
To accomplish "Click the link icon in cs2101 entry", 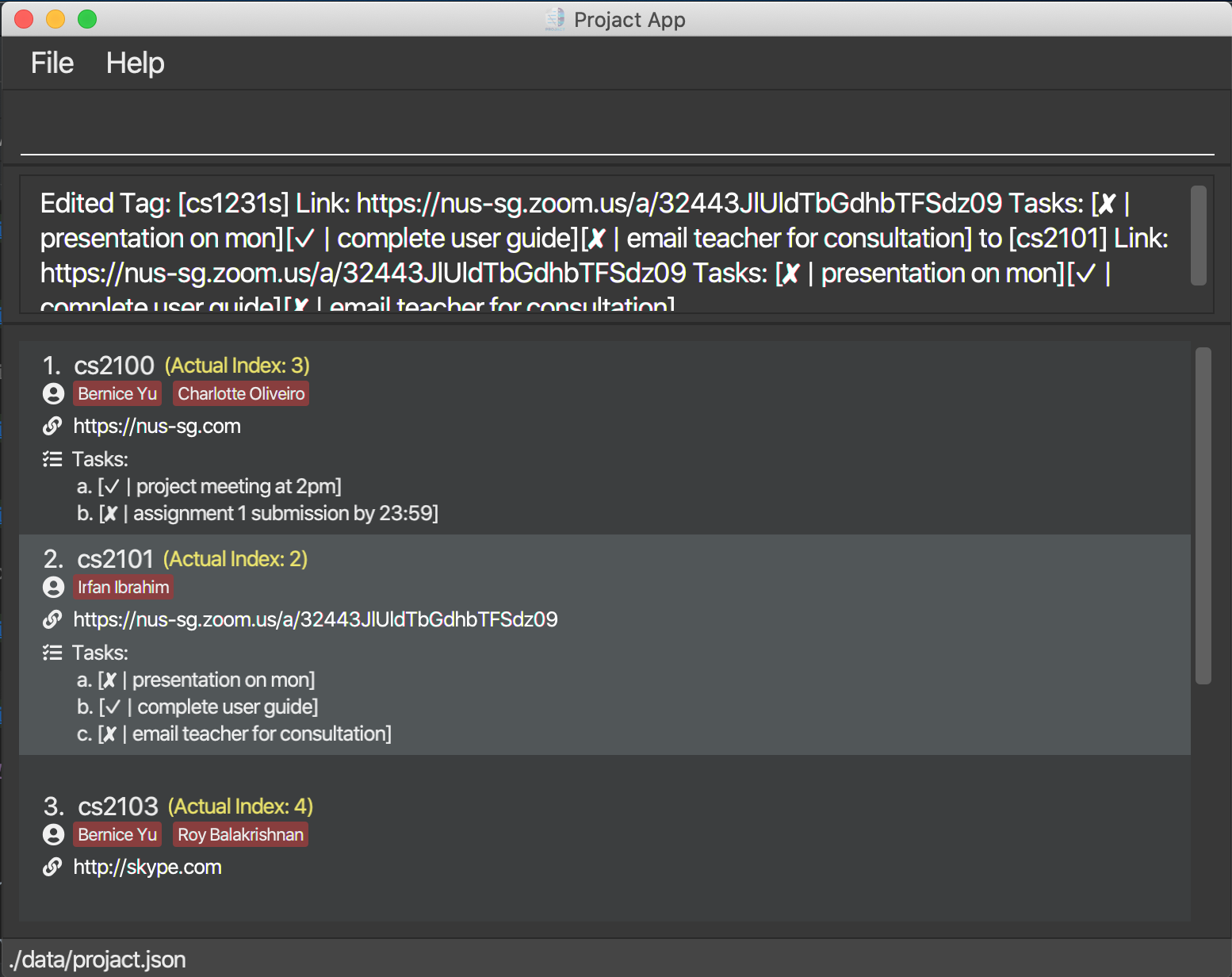I will [52, 619].
